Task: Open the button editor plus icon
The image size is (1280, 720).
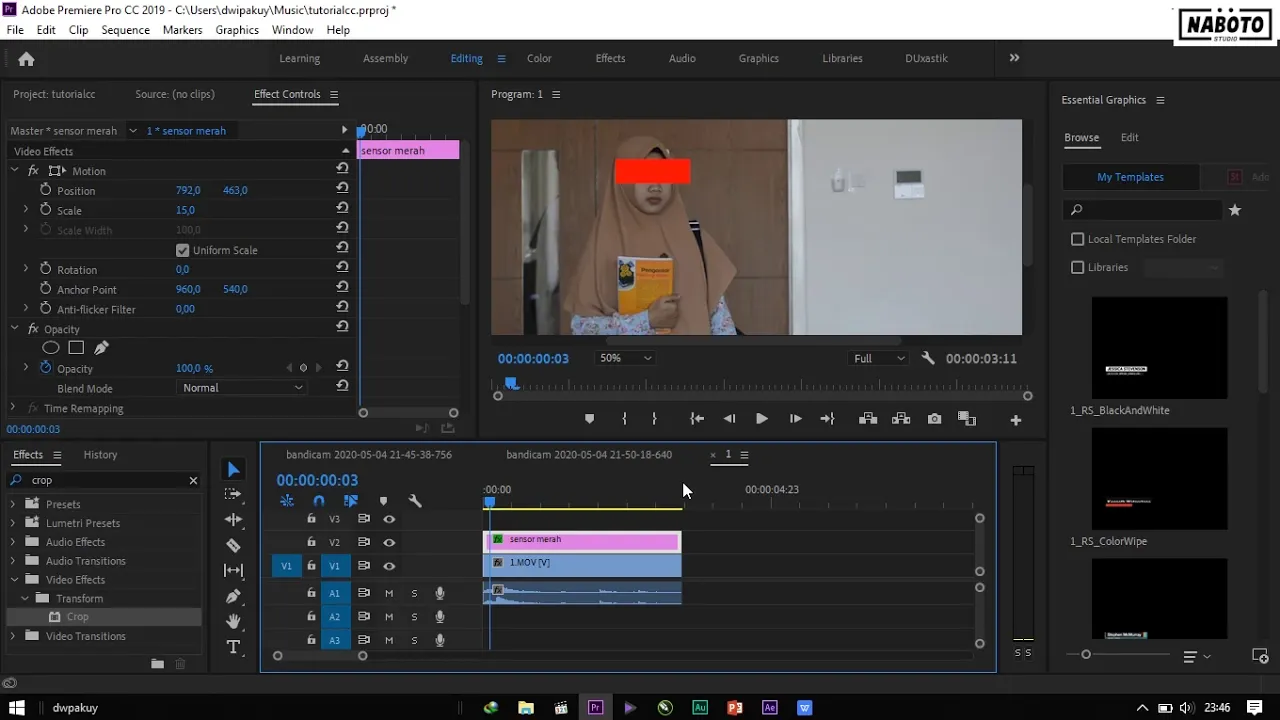Action: (1016, 420)
